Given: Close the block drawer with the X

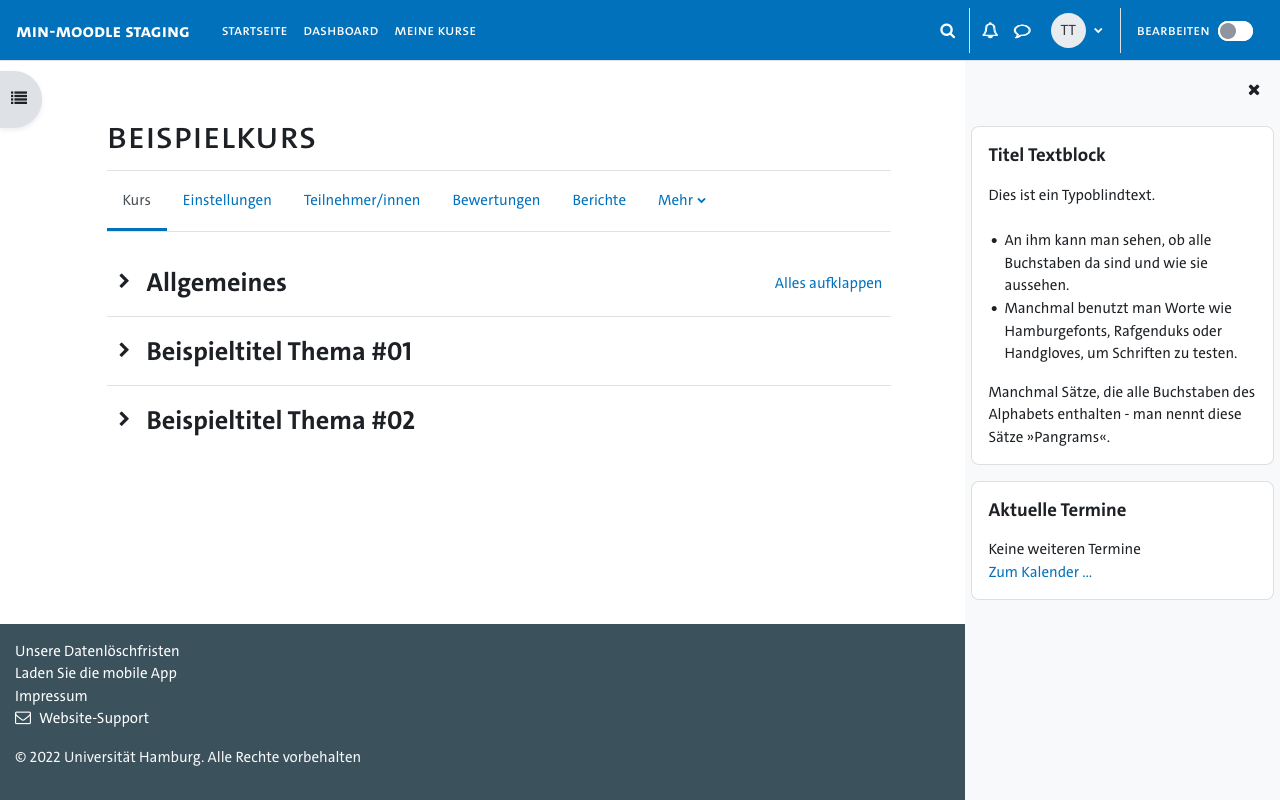Looking at the screenshot, I should (x=1254, y=90).
